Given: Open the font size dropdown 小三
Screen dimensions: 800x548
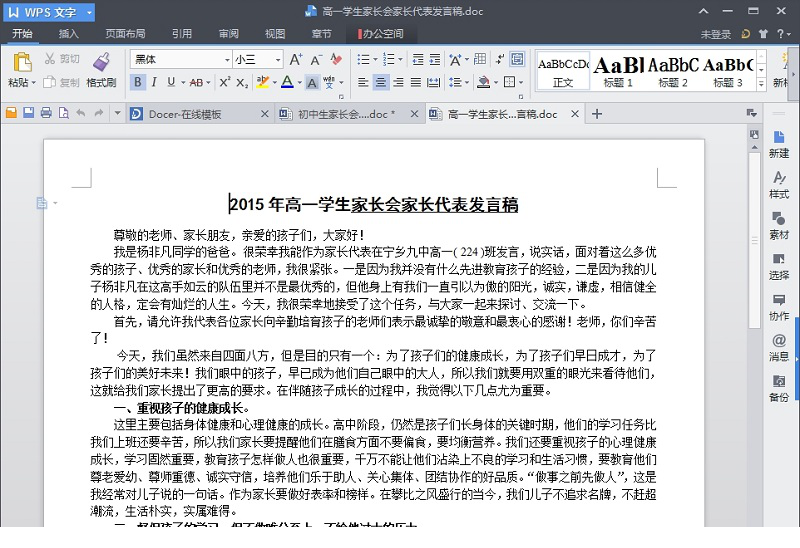Looking at the screenshot, I should [278, 60].
